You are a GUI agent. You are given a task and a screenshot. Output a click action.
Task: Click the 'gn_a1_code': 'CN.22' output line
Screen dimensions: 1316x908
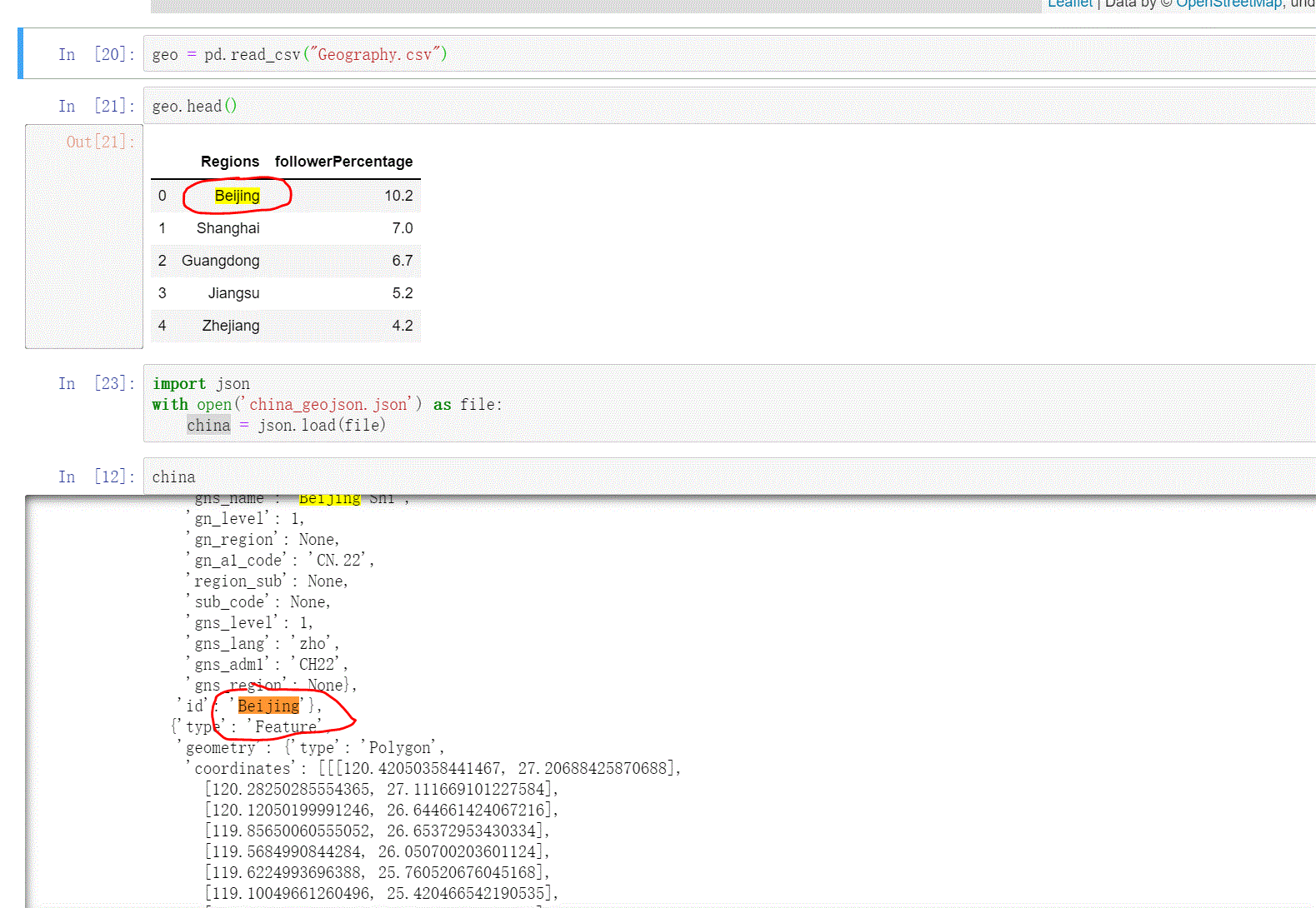pyautogui.click(x=280, y=560)
